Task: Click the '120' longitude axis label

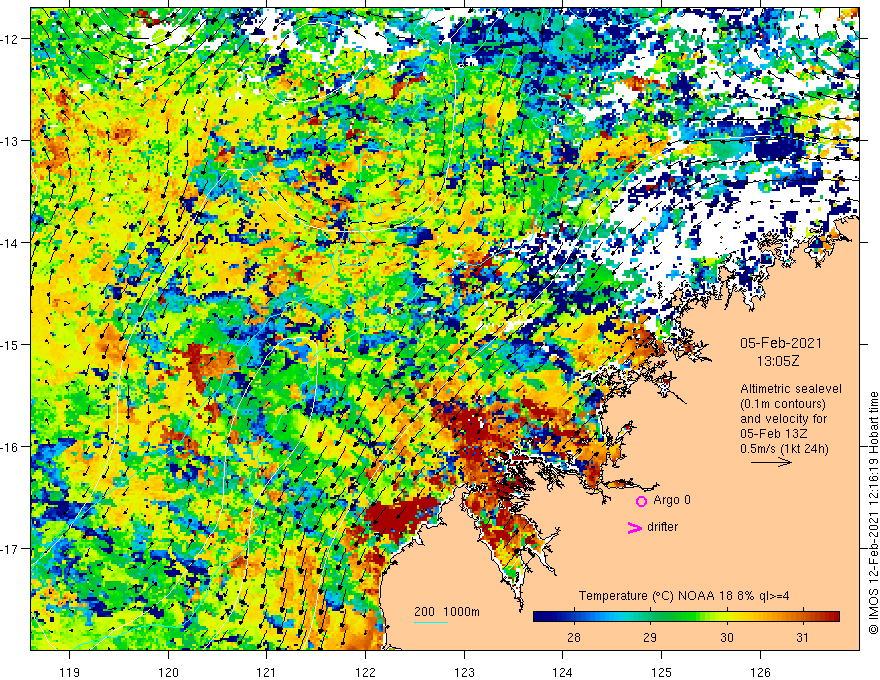Action: pos(168,673)
